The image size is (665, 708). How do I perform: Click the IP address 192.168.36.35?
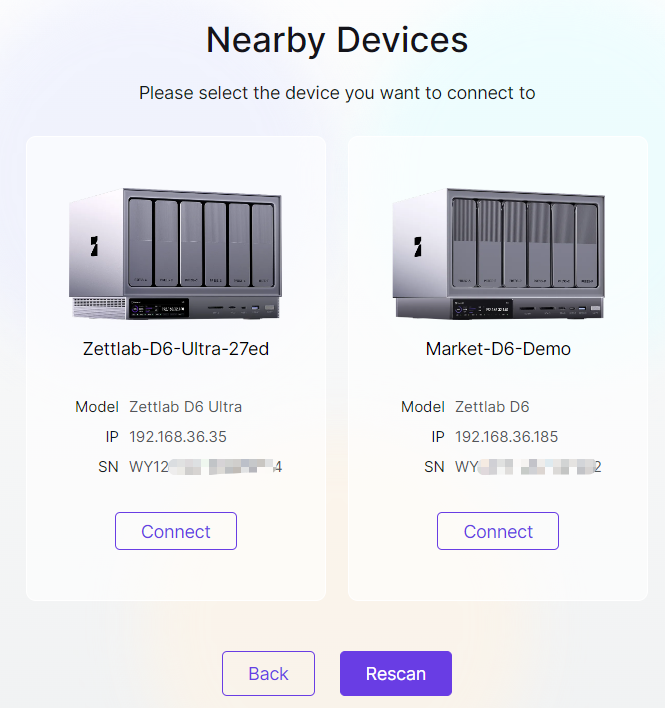(x=178, y=437)
